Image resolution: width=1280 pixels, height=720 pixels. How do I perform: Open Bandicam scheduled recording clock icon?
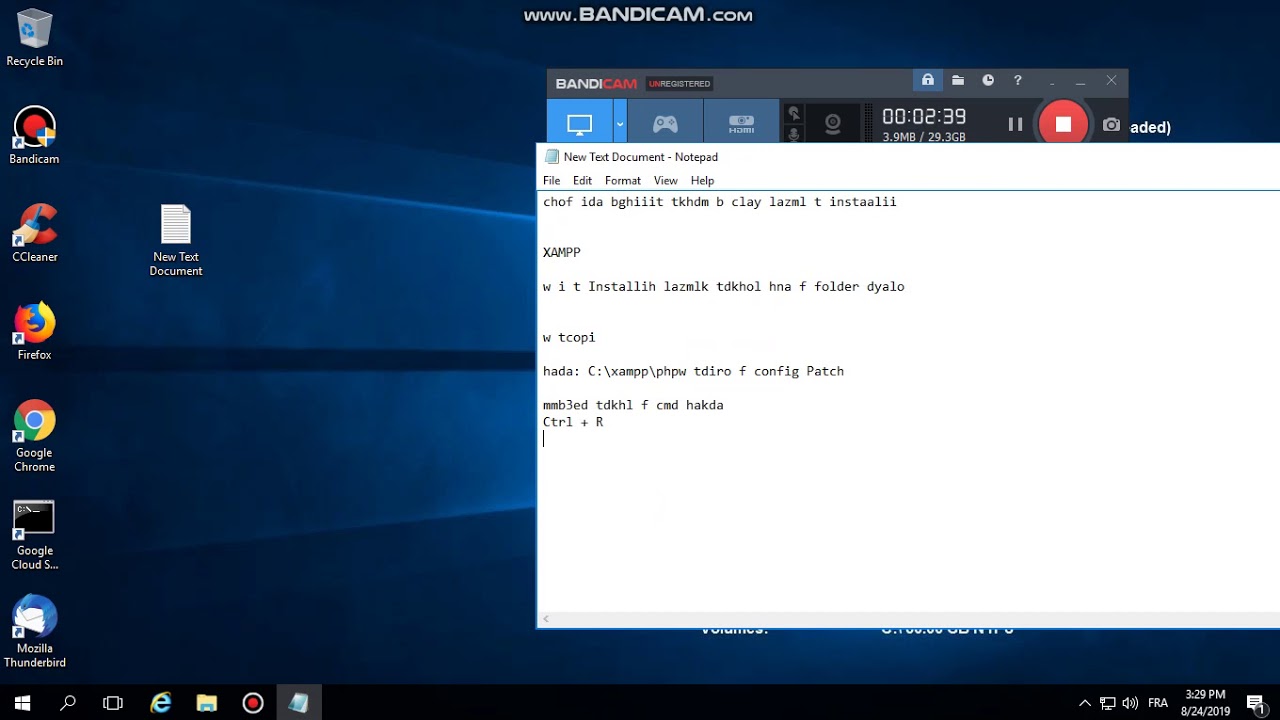pyautogui.click(x=988, y=81)
